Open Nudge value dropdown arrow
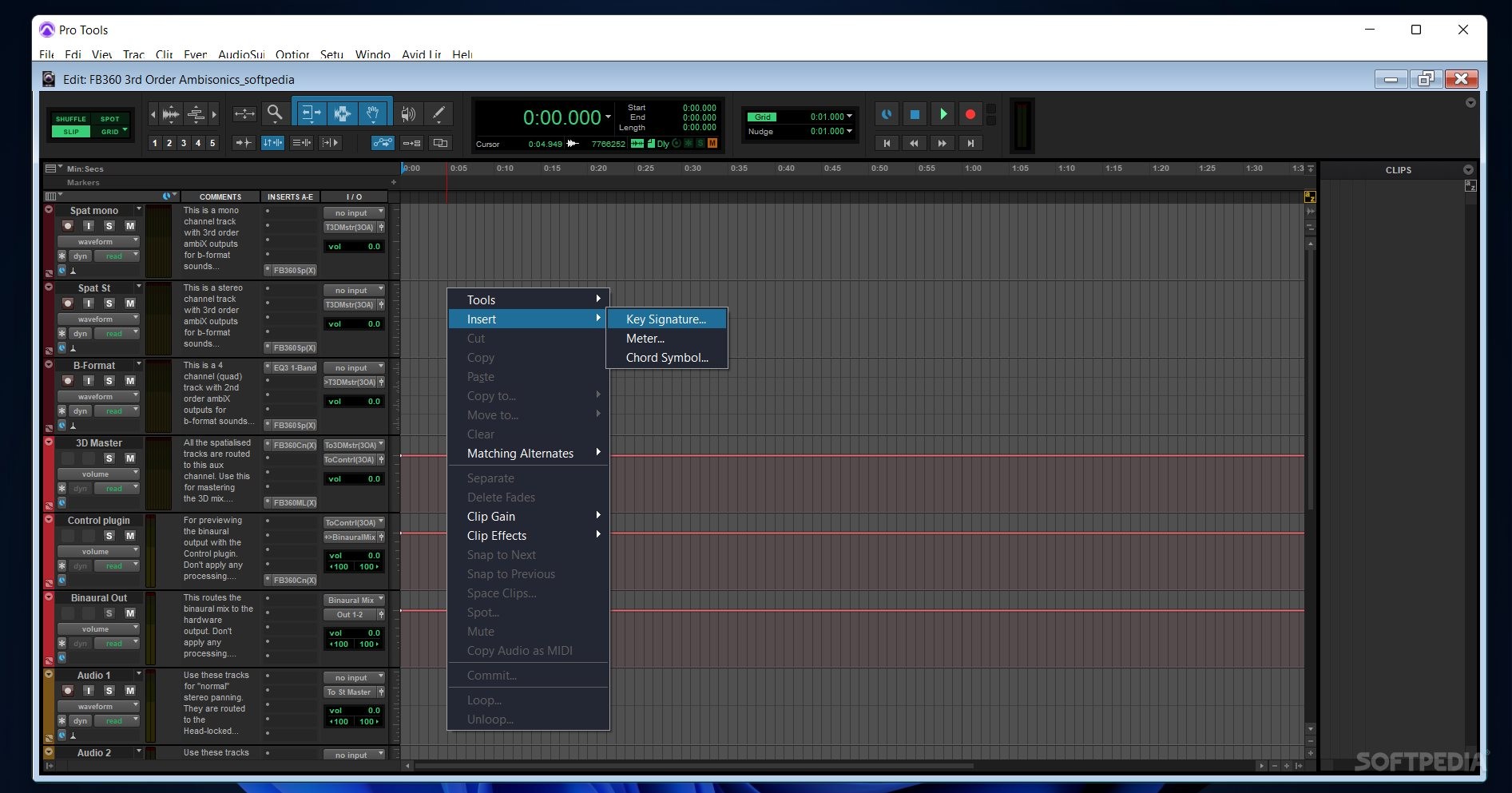This screenshot has height=793, width=1512. (849, 131)
